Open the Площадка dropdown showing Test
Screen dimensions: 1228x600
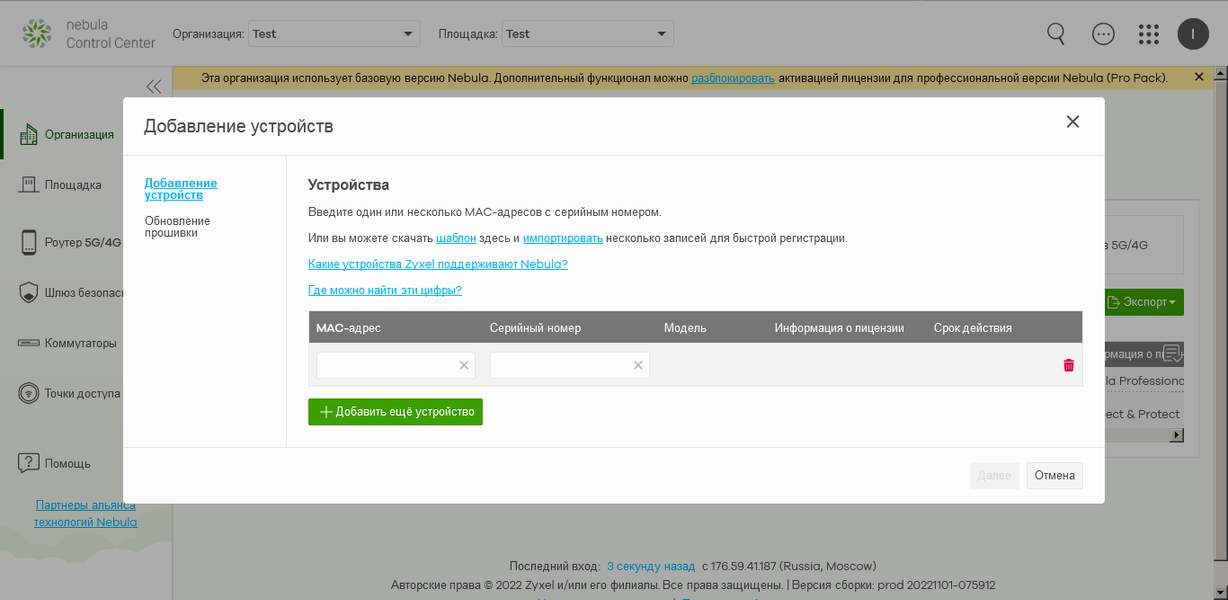(x=588, y=33)
